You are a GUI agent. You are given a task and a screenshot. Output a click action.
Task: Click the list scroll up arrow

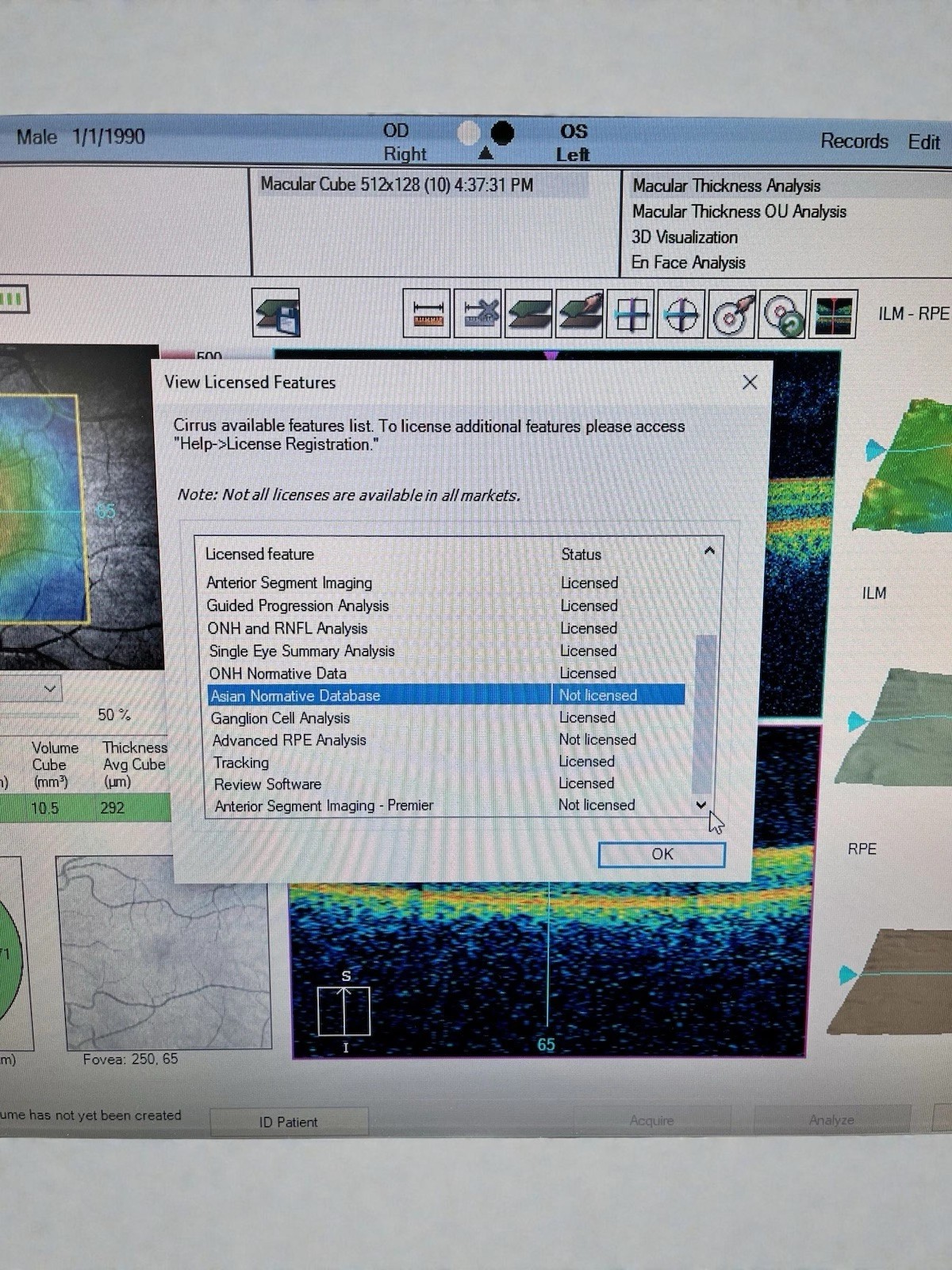(x=709, y=550)
